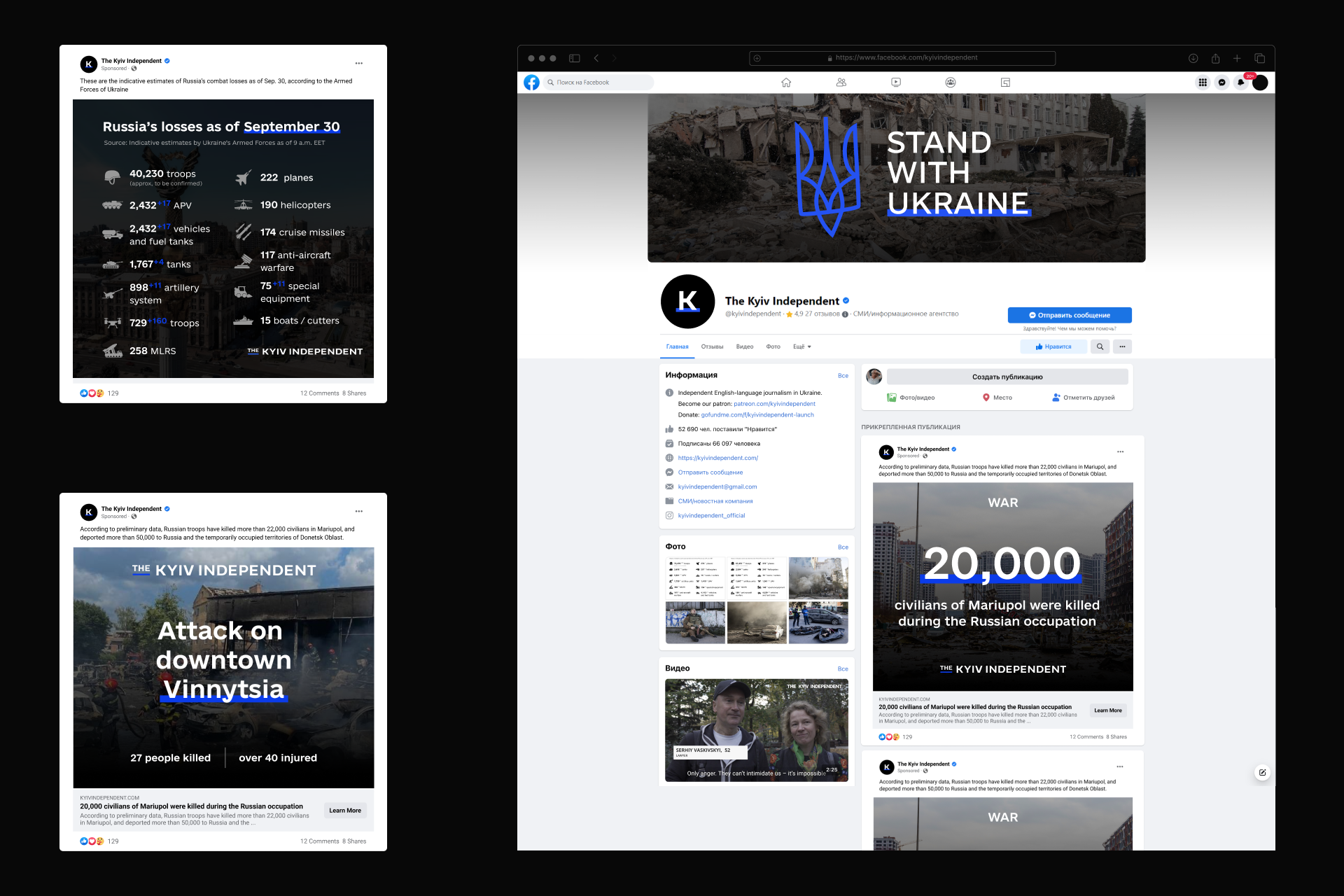The image size is (1344, 896).
Task: Click the Facebook logo icon
Action: (531, 83)
